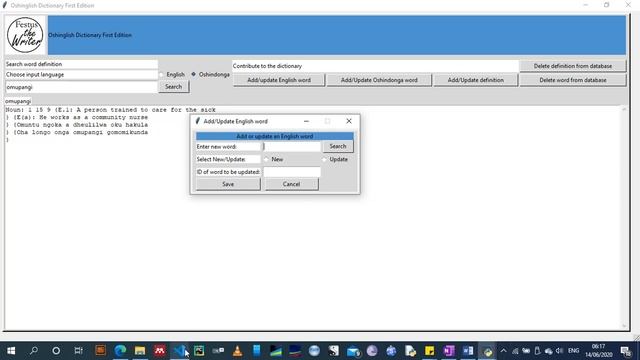Open Sticky Notes yellow icon on taskbar

[429, 351]
